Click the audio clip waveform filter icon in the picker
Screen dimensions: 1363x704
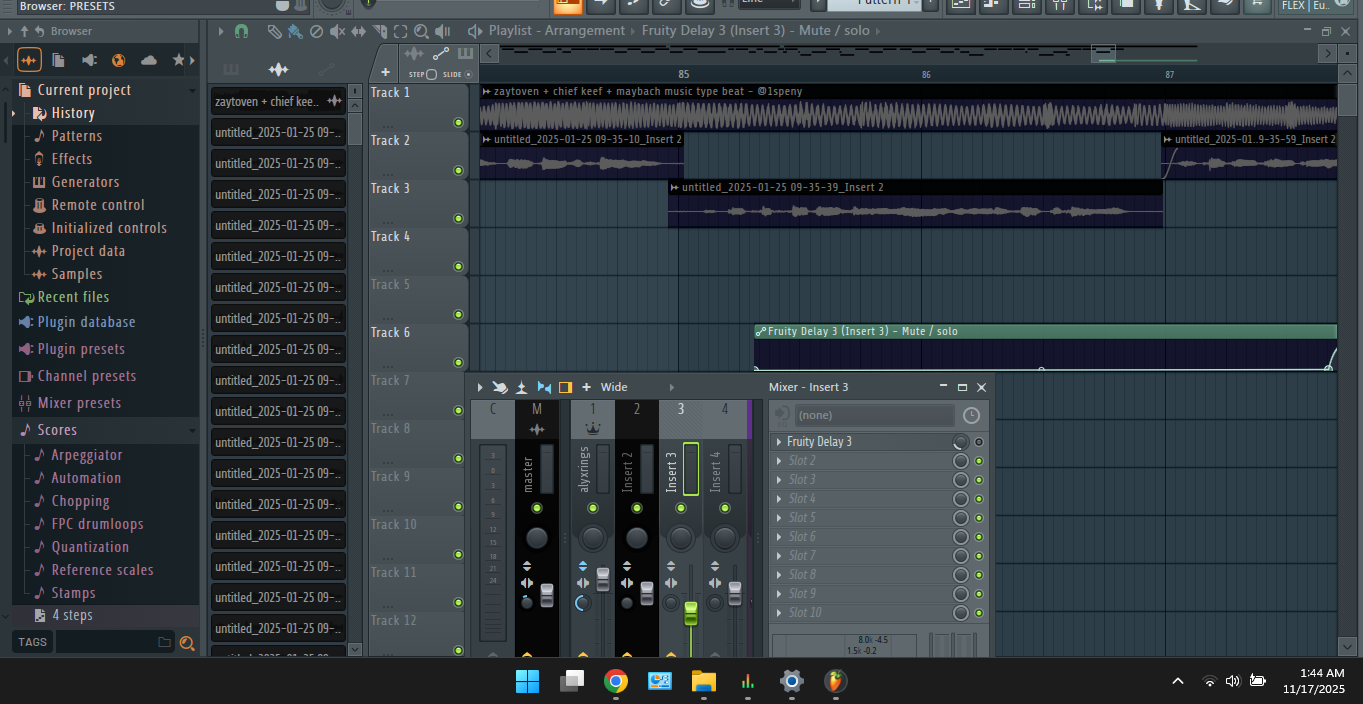pyautogui.click(x=278, y=69)
